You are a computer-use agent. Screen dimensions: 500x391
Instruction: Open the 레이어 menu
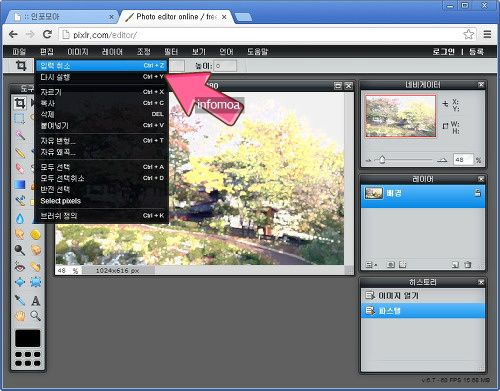click(112, 52)
